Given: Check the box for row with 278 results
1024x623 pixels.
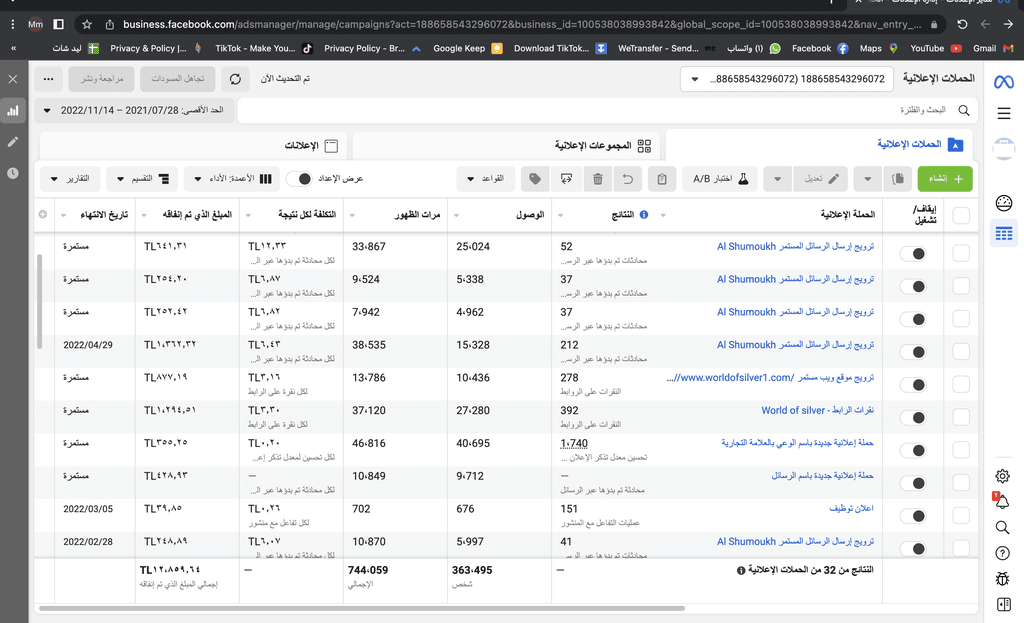Looking at the screenshot, I should [x=961, y=384].
